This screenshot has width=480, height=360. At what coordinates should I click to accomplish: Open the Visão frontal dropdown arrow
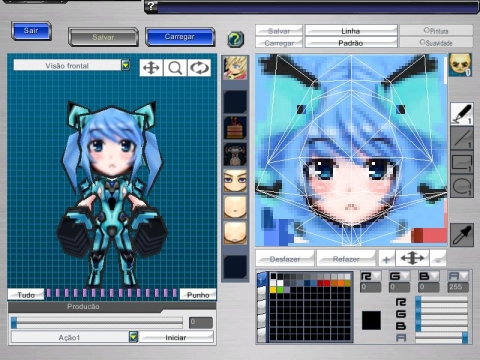126,65
